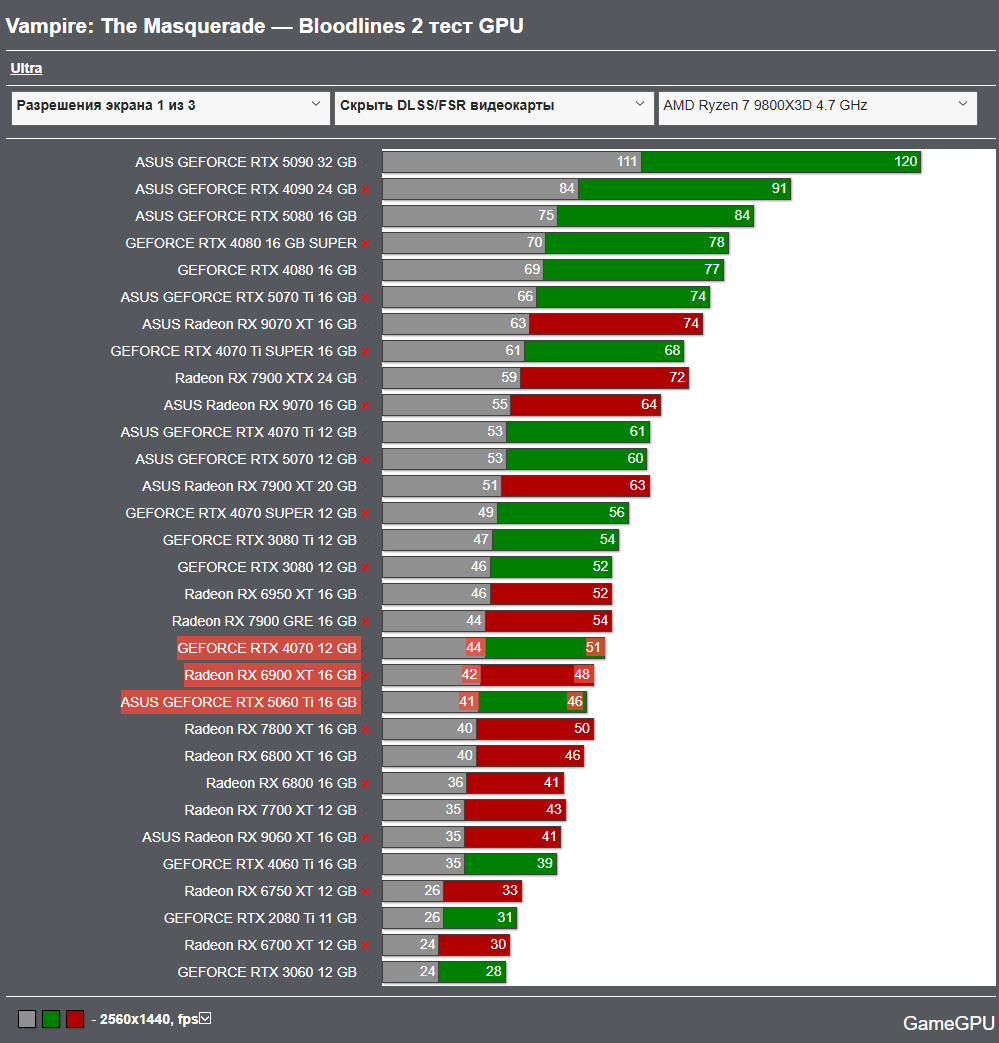999x1043 pixels.
Task: Remove GEFORCE RTX 4080 16 GB using its x icon
Action: click(366, 271)
